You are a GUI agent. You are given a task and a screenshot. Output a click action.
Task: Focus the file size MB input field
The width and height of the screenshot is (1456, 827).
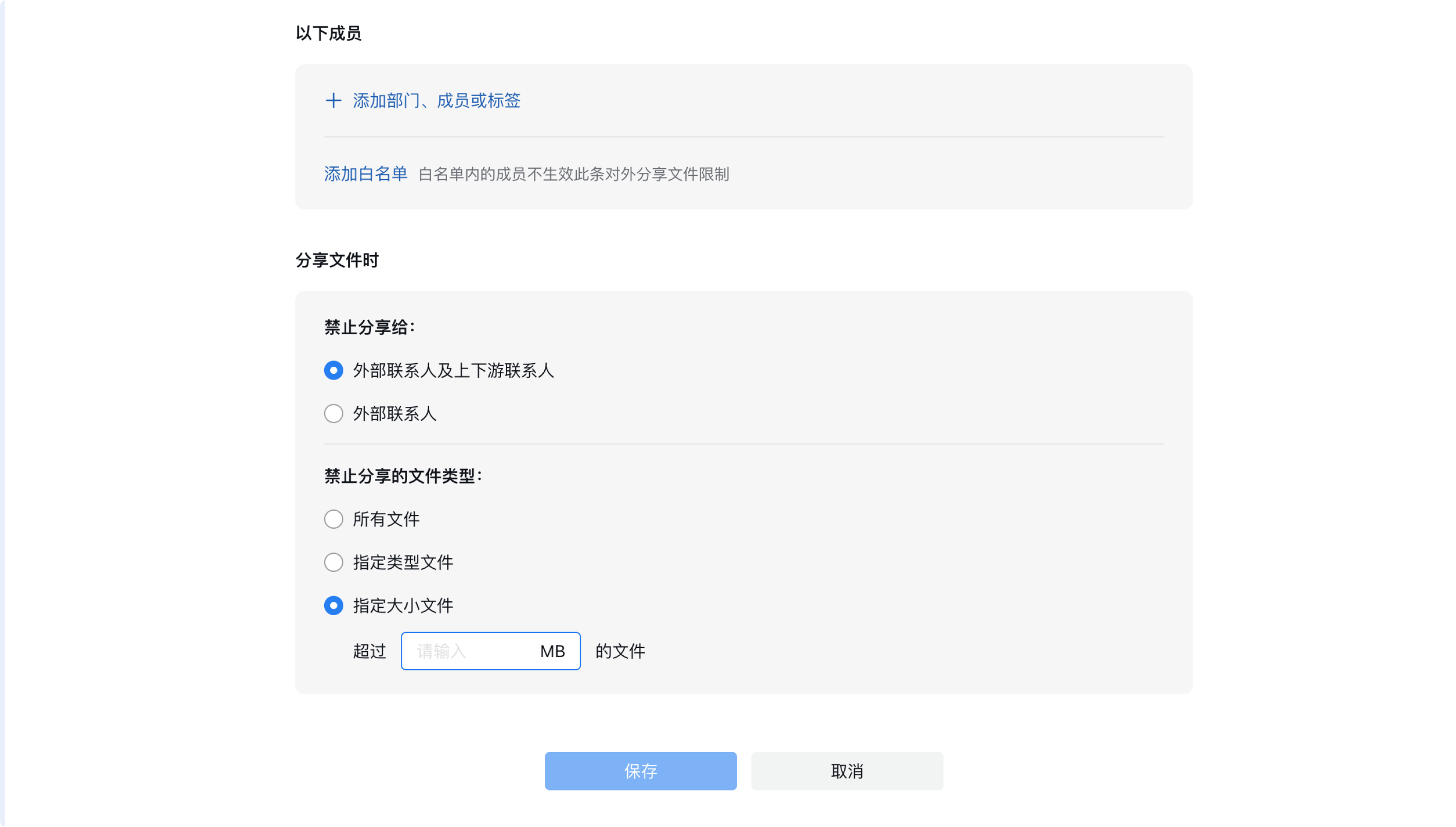click(490, 651)
